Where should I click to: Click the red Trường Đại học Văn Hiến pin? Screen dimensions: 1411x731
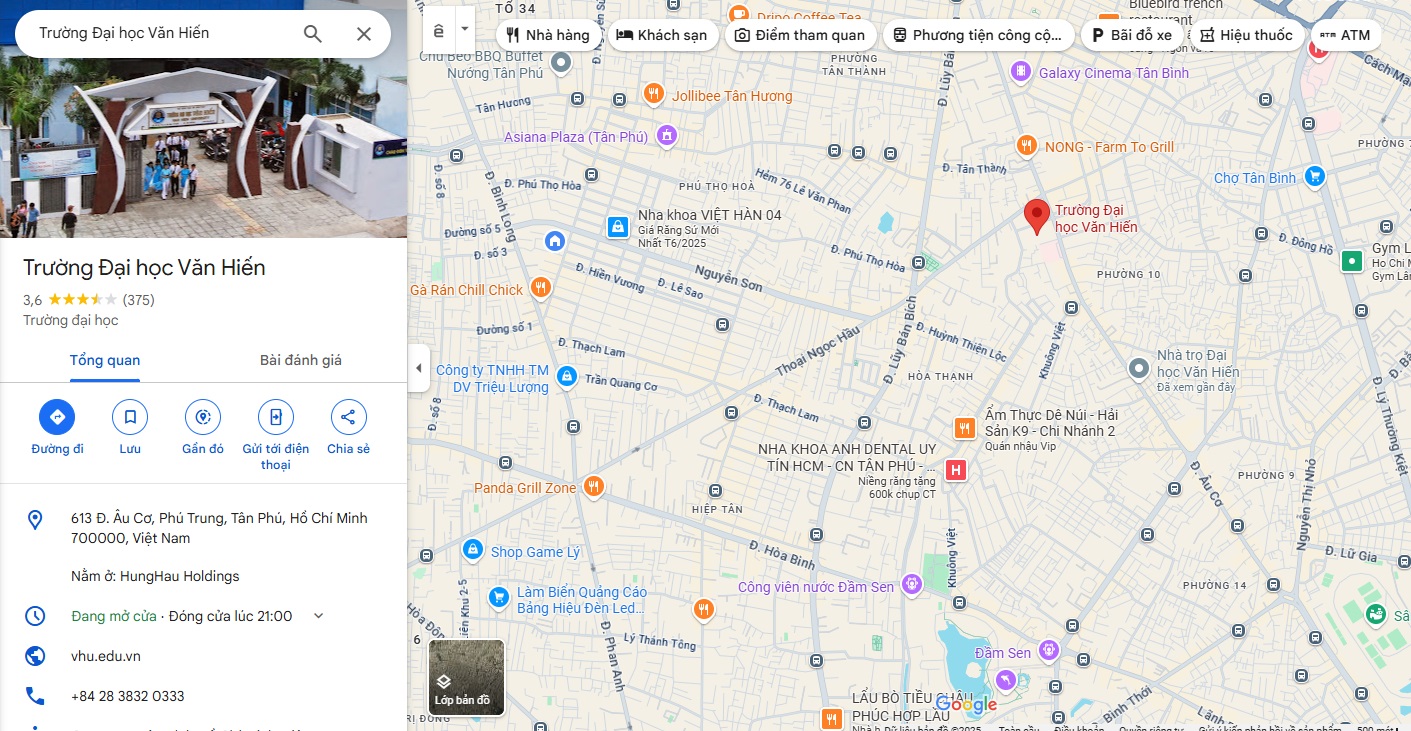pyautogui.click(x=1037, y=216)
